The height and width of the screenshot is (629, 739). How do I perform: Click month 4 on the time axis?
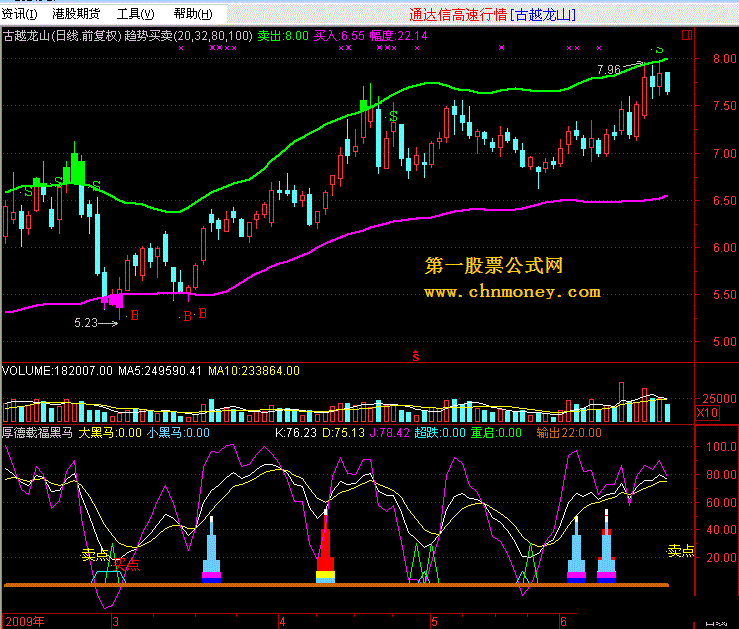(282, 621)
